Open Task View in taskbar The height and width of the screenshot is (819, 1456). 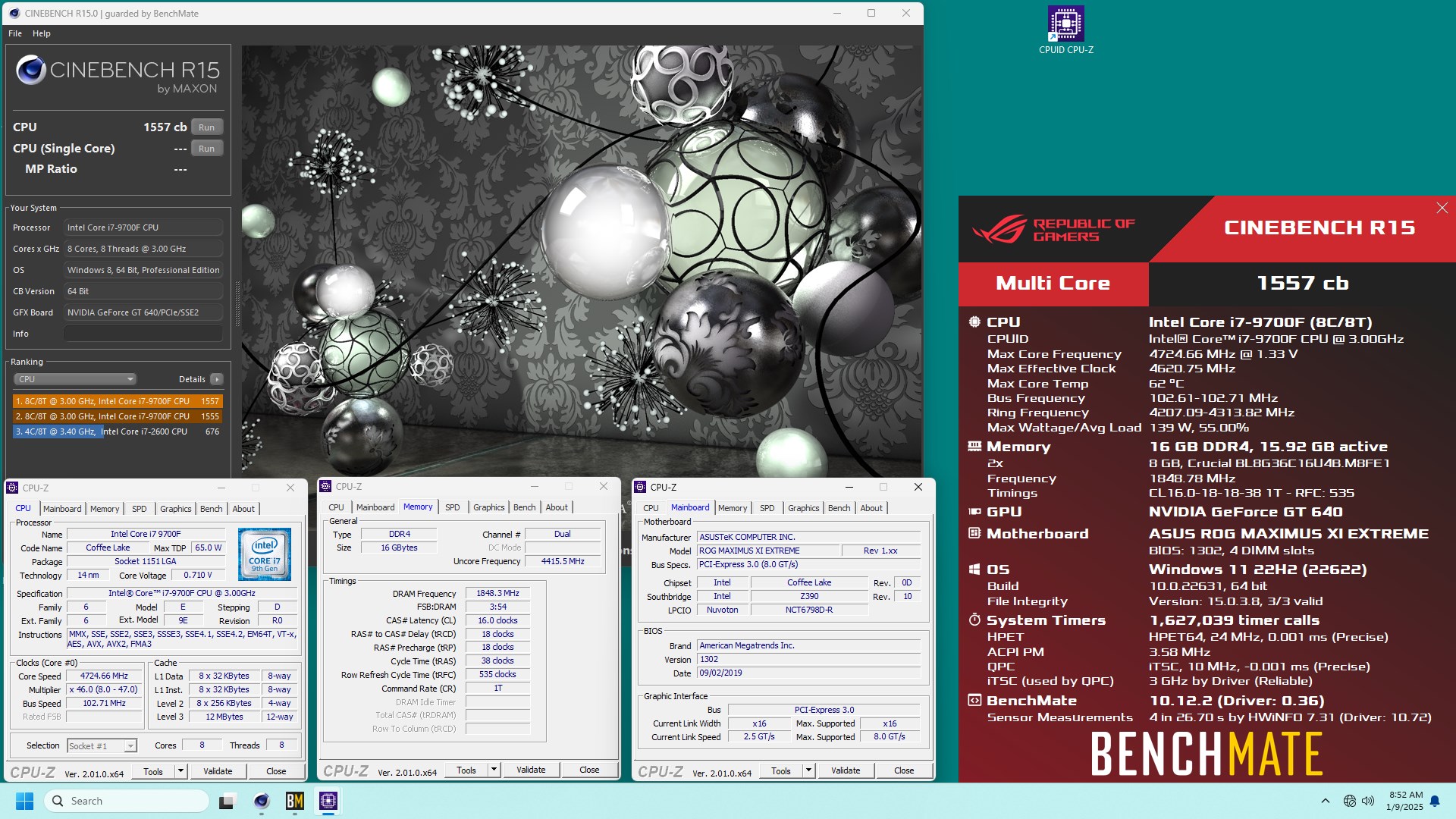click(x=227, y=801)
